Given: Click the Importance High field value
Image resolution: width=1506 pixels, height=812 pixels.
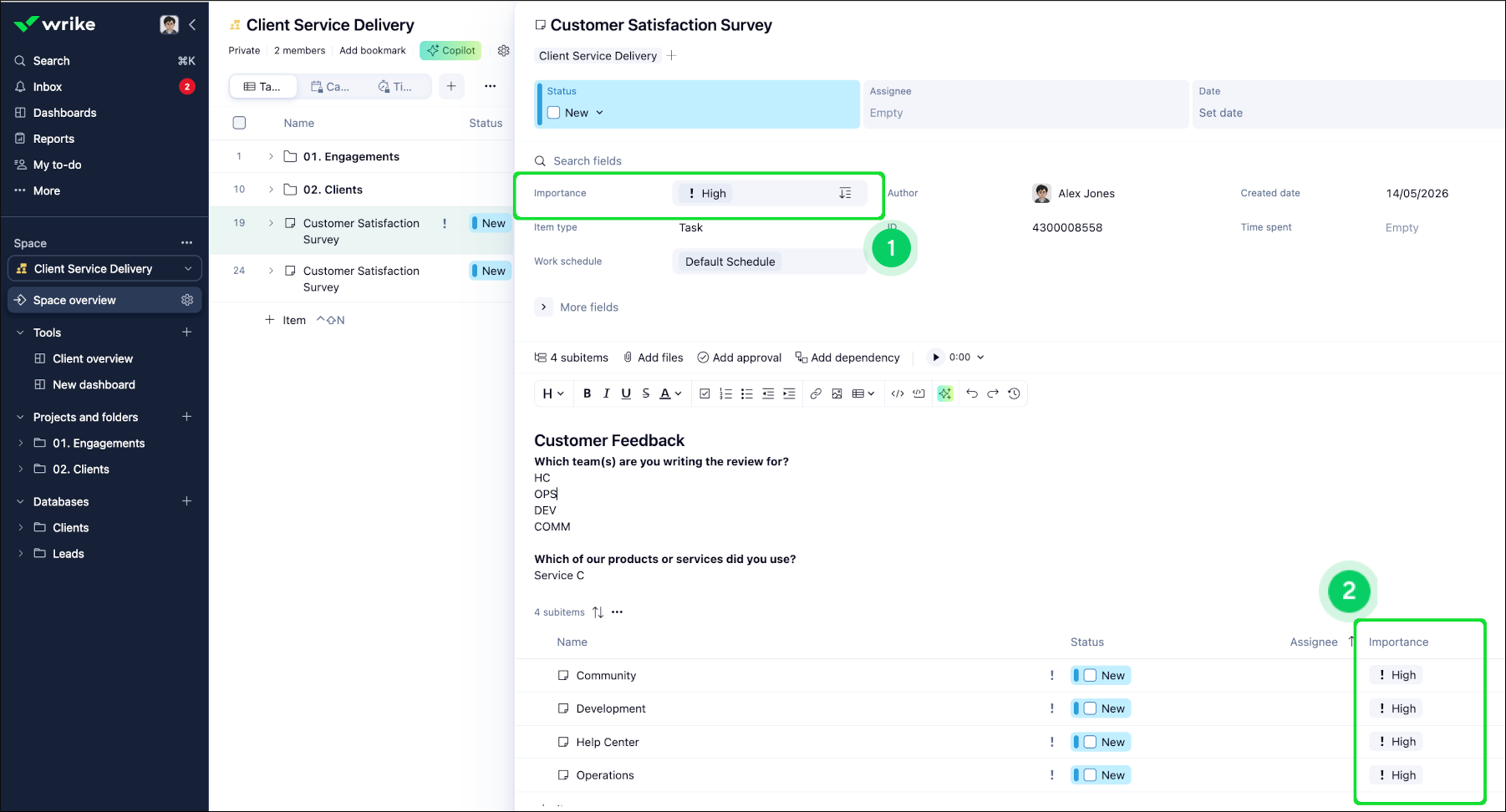Looking at the screenshot, I should coord(705,194).
